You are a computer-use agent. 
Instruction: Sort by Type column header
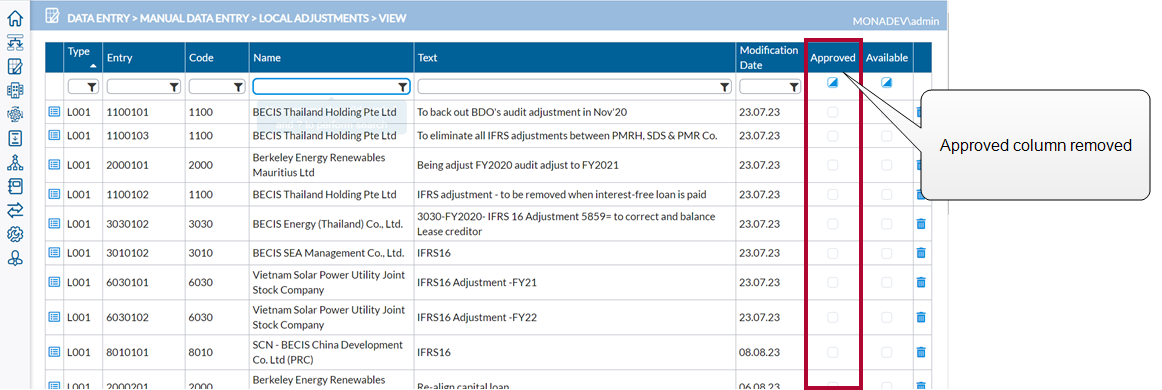pyautogui.click(x=83, y=57)
